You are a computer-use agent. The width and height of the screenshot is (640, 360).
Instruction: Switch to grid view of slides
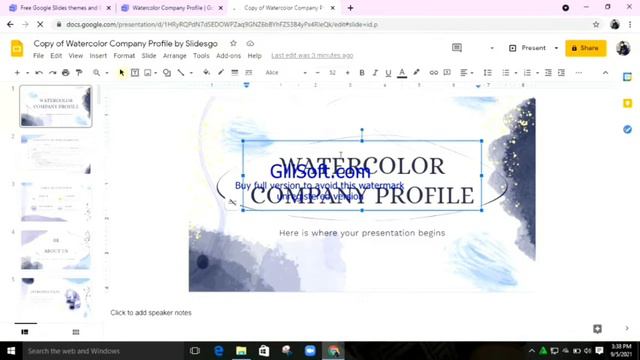coord(76,332)
